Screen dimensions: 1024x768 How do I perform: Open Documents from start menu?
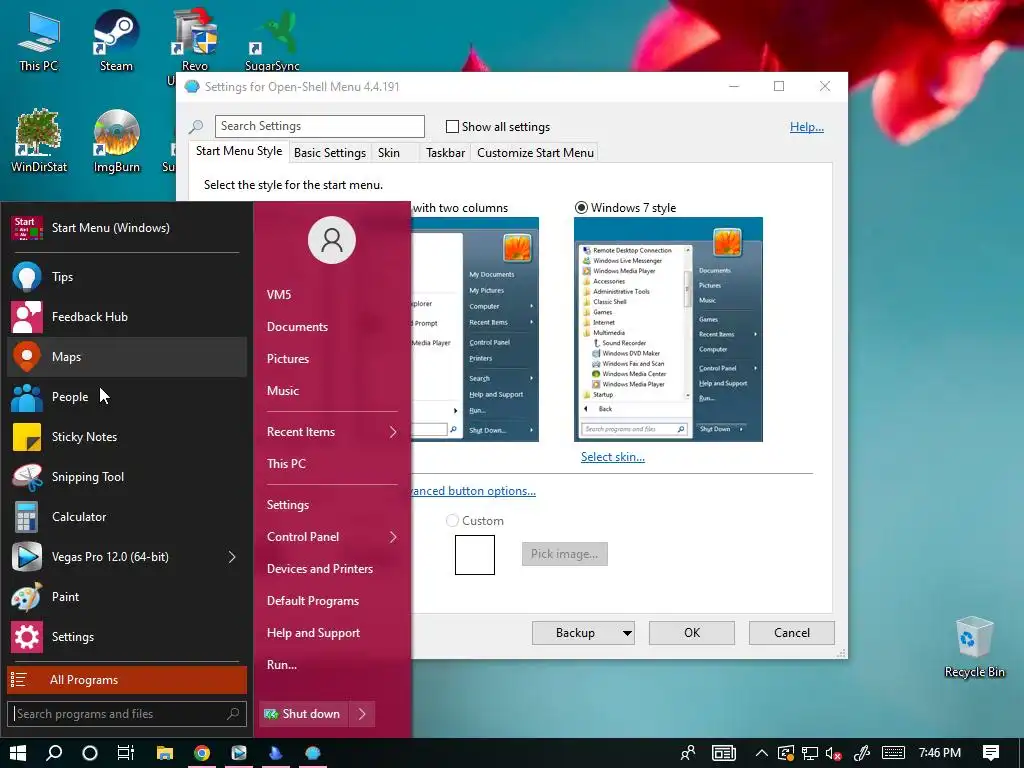coord(297,327)
